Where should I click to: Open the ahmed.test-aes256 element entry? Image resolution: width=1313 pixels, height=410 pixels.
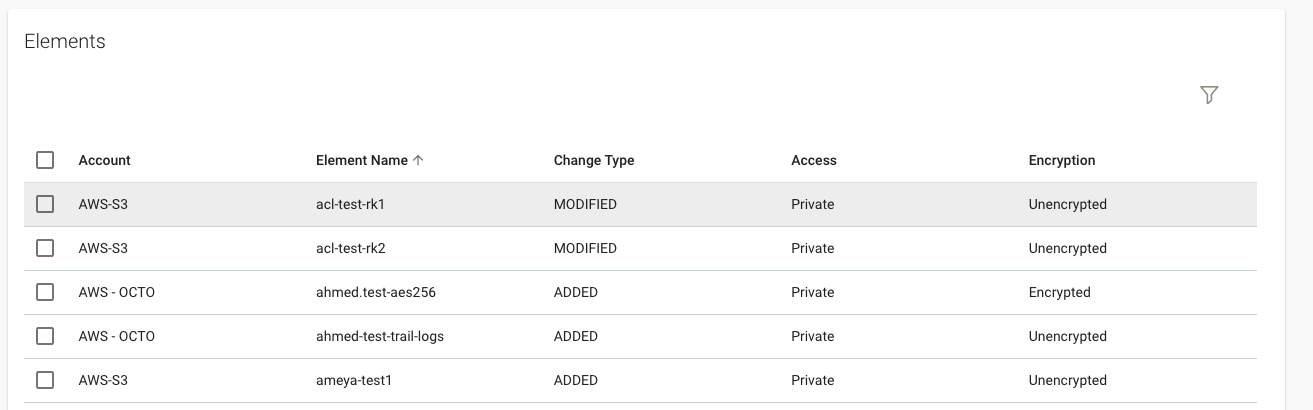pos(376,292)
